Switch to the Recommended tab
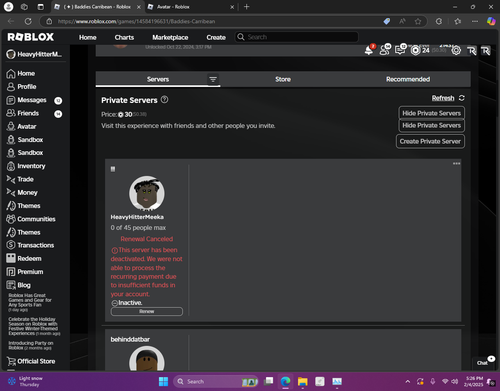This screenshot has height=391, width=500. click(x=408, y=79)
